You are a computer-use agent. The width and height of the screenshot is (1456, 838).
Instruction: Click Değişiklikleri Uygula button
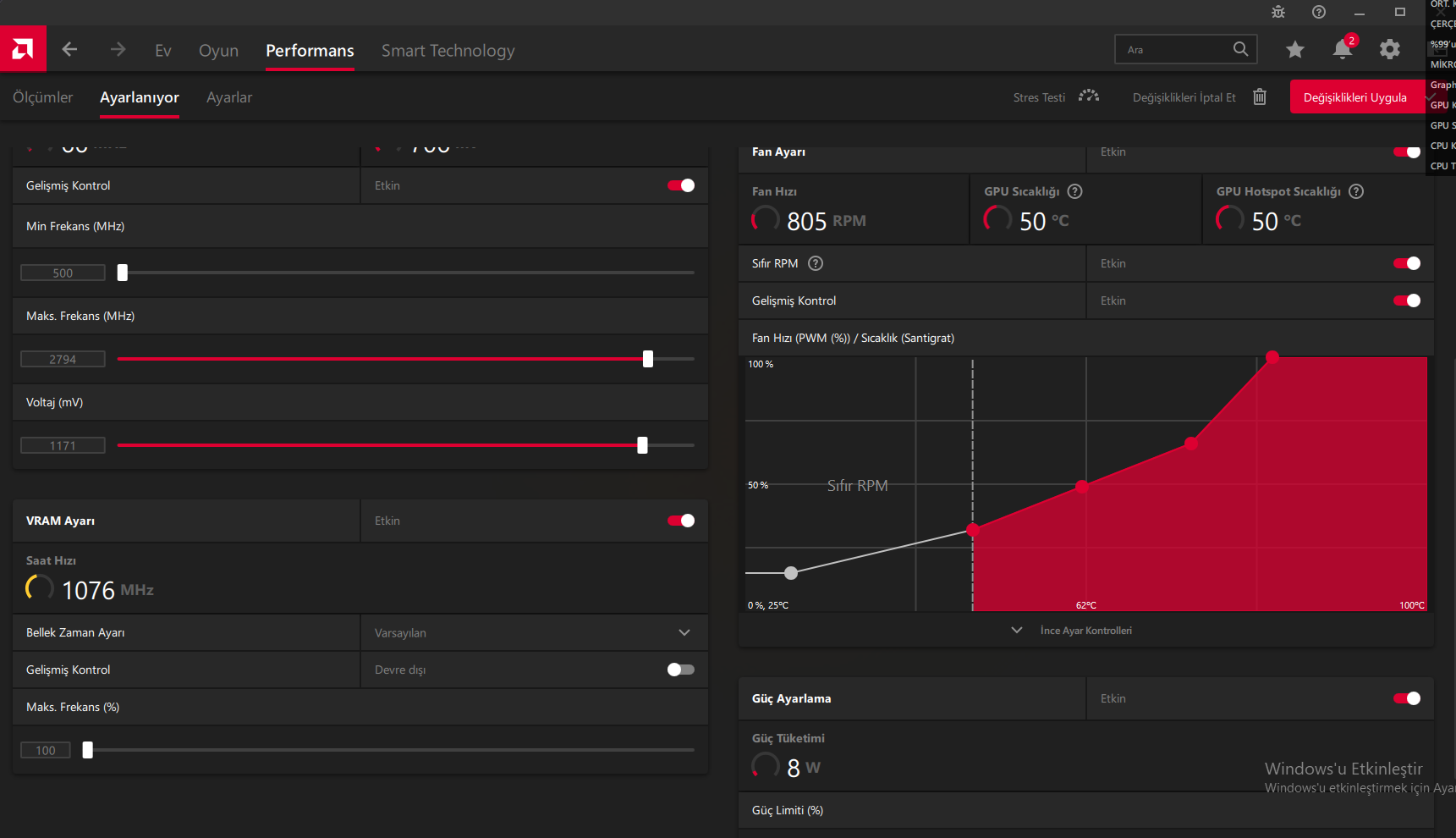(x=1354, y=97)
